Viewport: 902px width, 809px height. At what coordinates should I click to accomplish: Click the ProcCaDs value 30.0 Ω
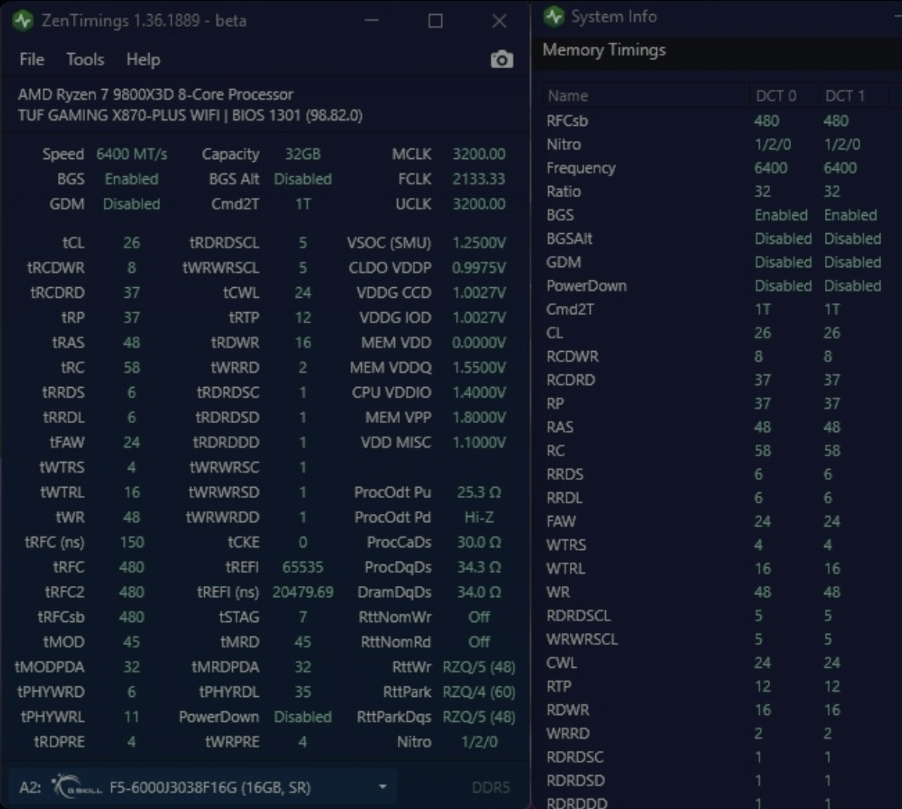(x=479, y=542)
